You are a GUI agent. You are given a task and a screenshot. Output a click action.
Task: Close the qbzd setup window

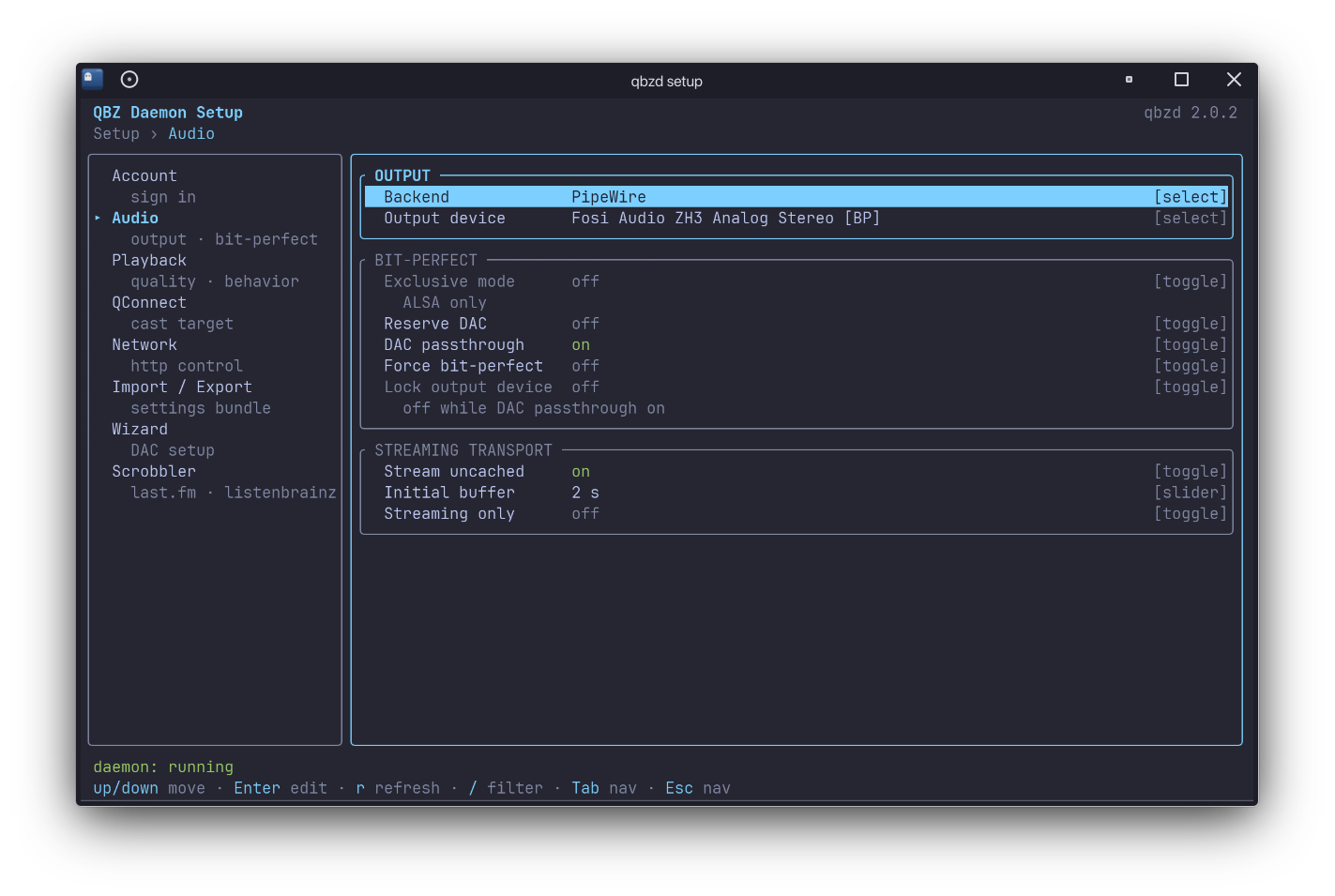[x=1234, y=80]
